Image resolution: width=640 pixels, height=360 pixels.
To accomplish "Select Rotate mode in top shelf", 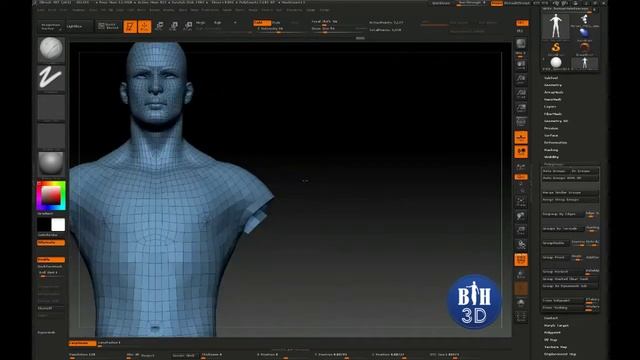I will click(x=188, y=26).
